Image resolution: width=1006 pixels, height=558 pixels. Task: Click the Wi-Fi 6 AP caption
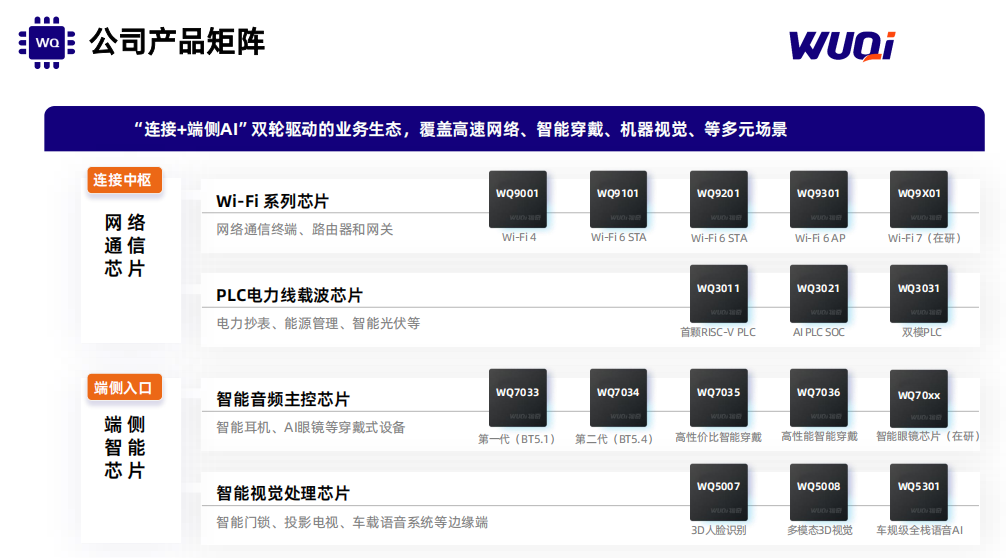pyautogui.click(x=820, y=238)
